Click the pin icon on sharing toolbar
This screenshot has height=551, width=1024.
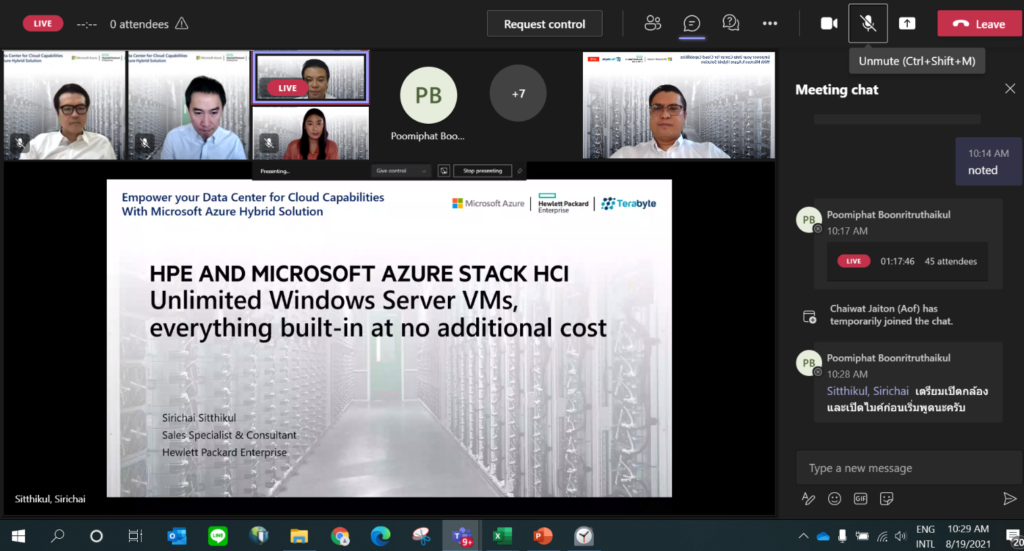[520, 171]
